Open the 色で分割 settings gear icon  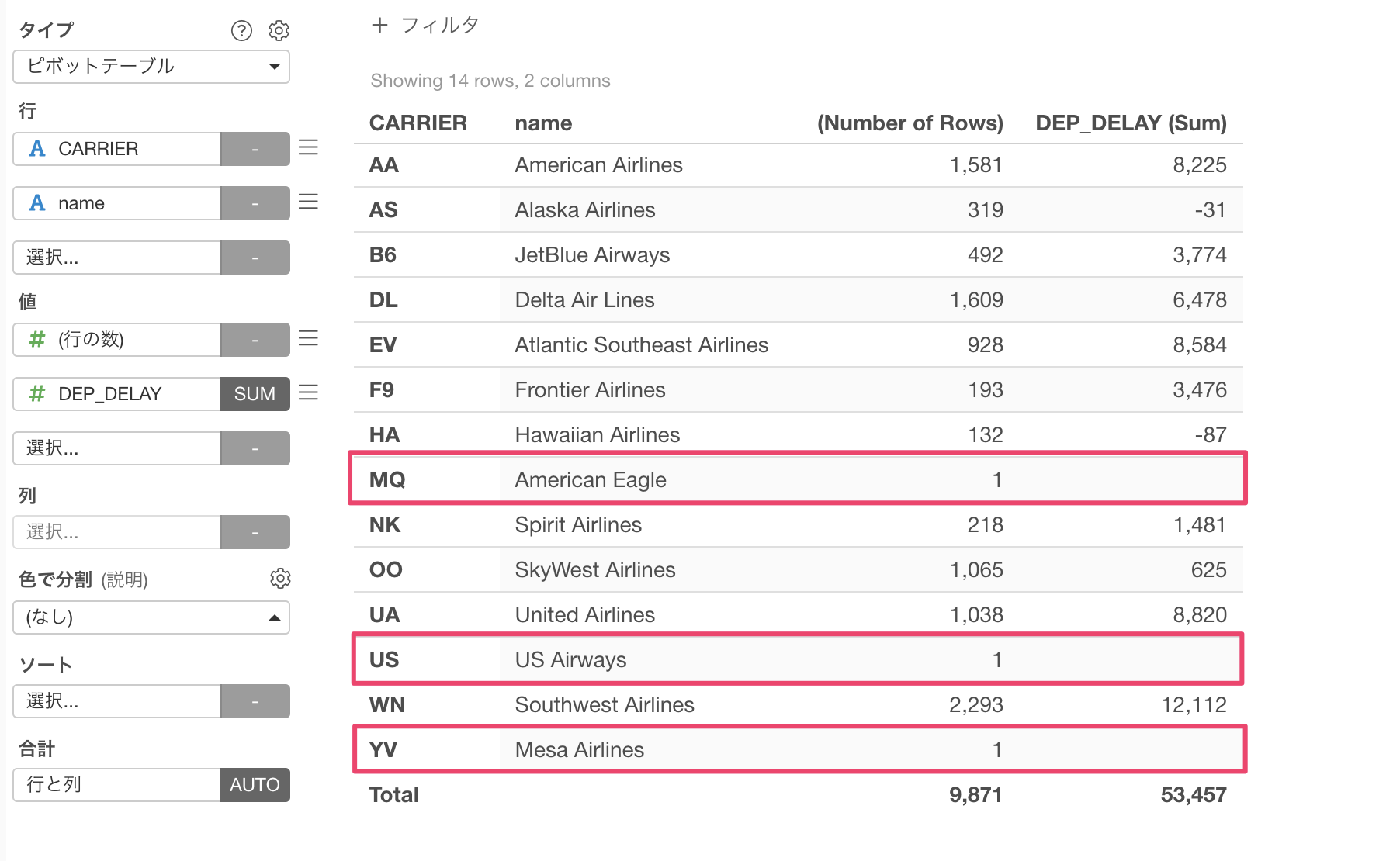tap(280, 579)
